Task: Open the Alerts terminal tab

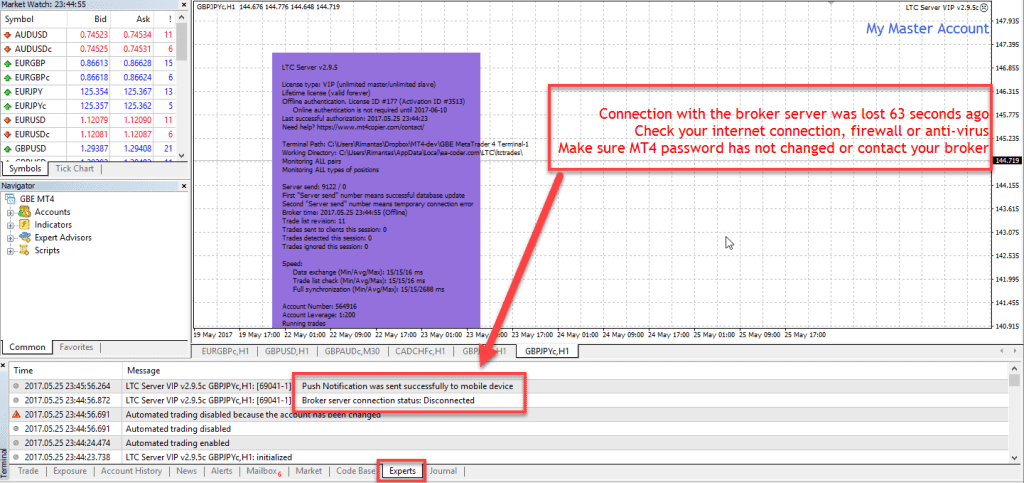Action: 221,471
